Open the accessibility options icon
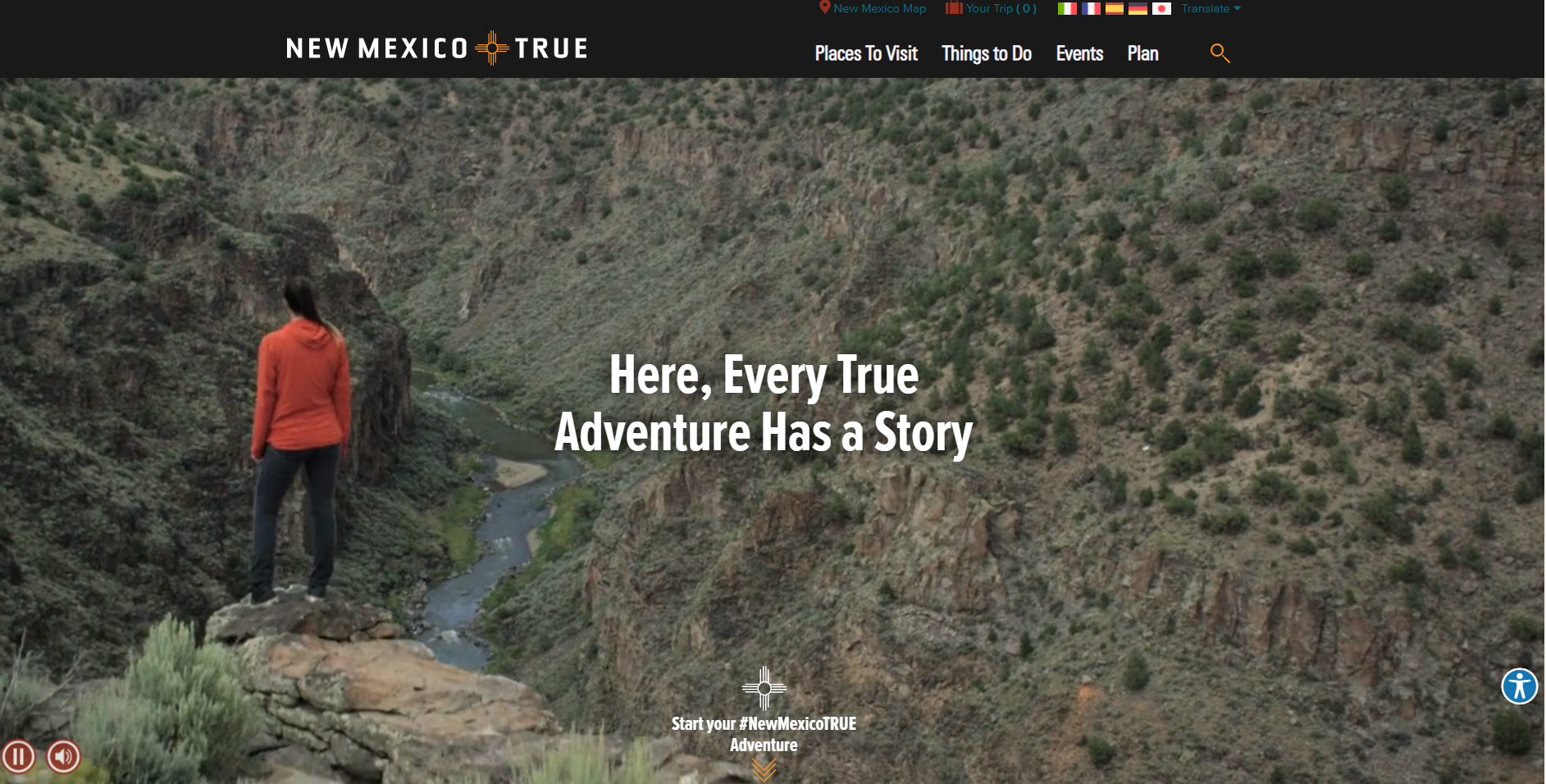Image resolution: width=1546 pixels, height=784 pixels. [1519, 686]
